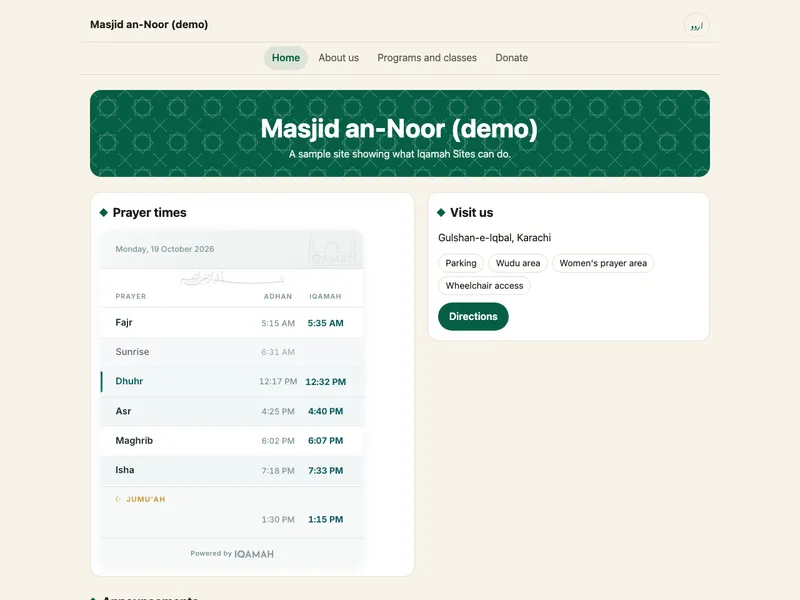This screenshot has width=800, height=600.
Task: Click the Powered by IQAMAH link
Action: [232, 554]
